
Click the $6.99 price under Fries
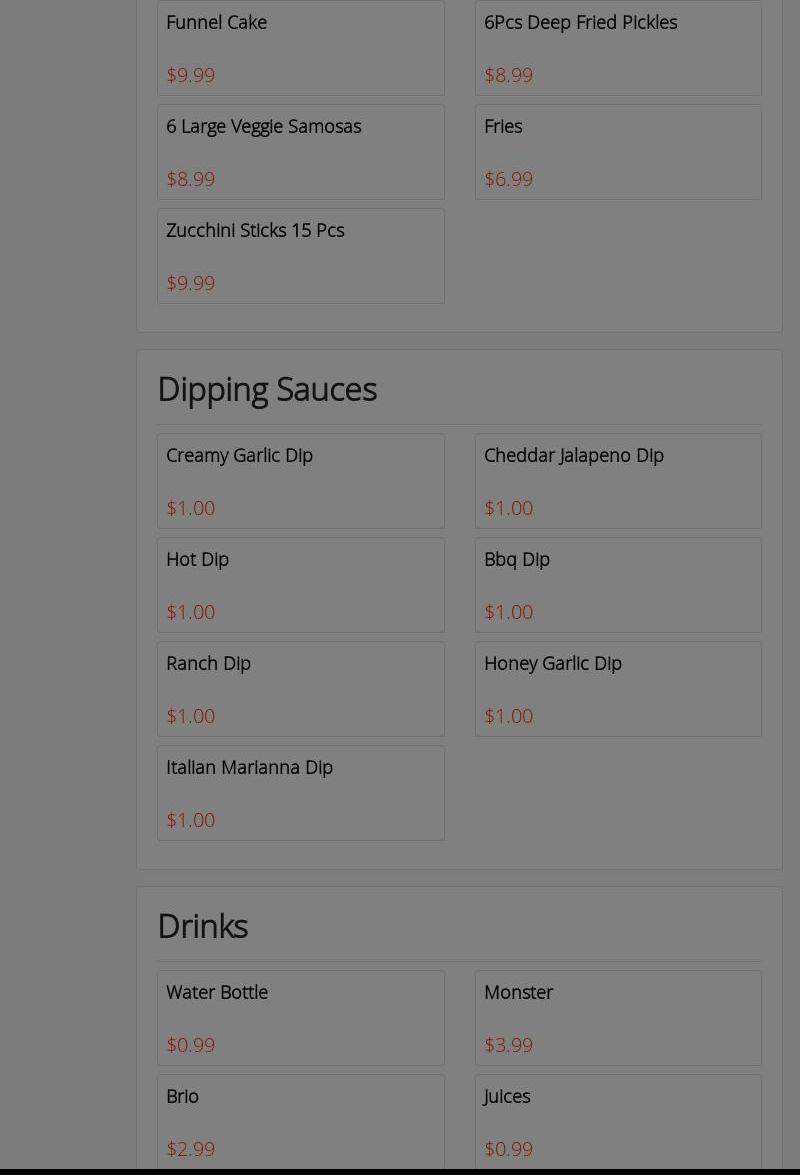coord(508,179)
